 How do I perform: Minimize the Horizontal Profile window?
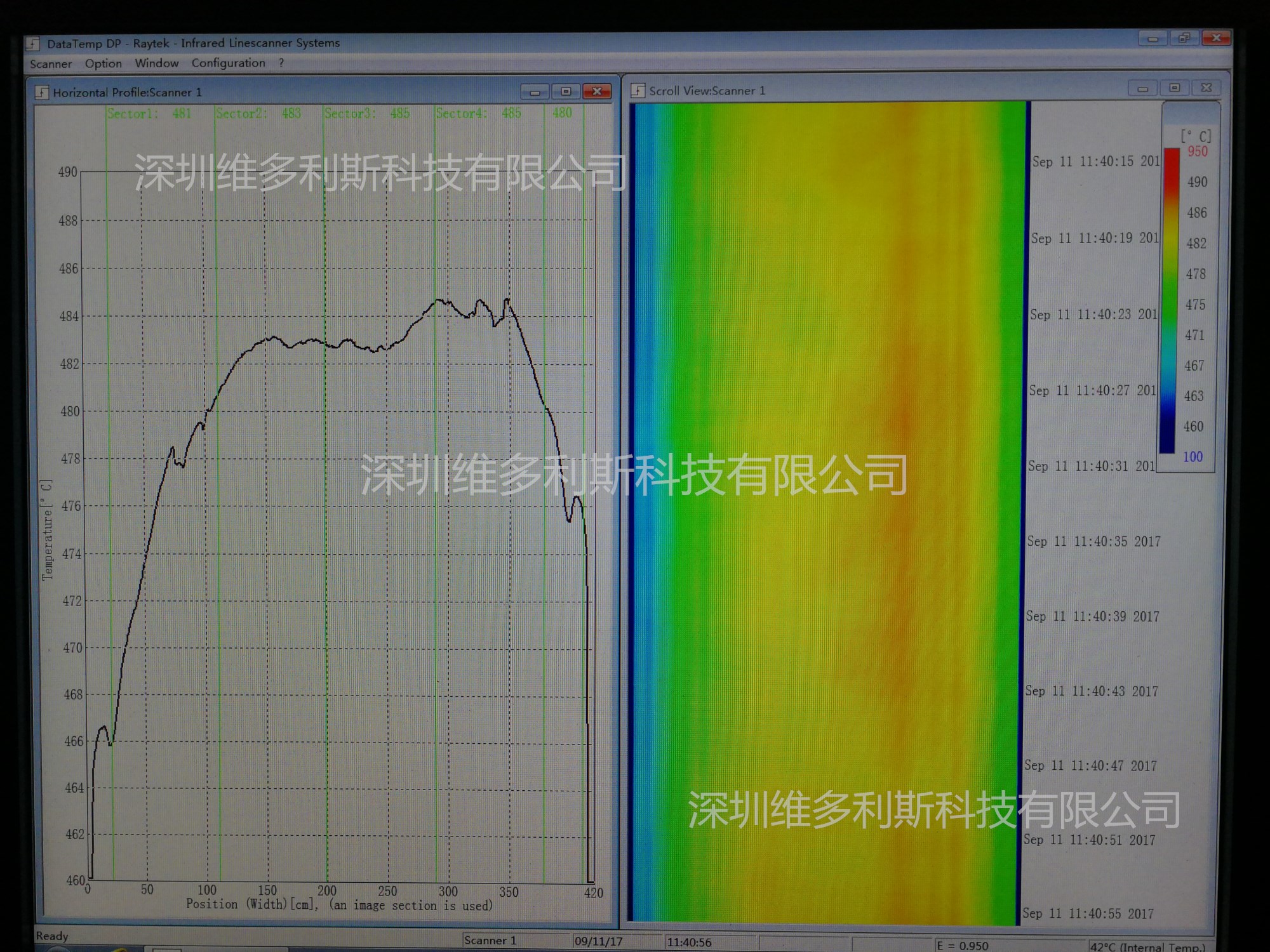[535, 92]
